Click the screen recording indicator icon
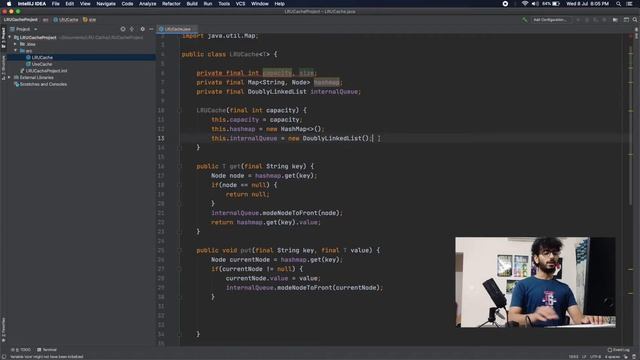 pos(505,4)
